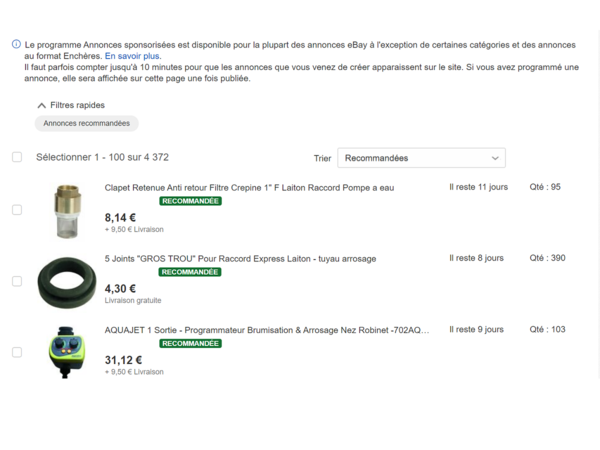The image size is (600, 450).
Task: Click the RECOMMANDÉE badge on AQUAJET listing
Action: coord(191,343)
